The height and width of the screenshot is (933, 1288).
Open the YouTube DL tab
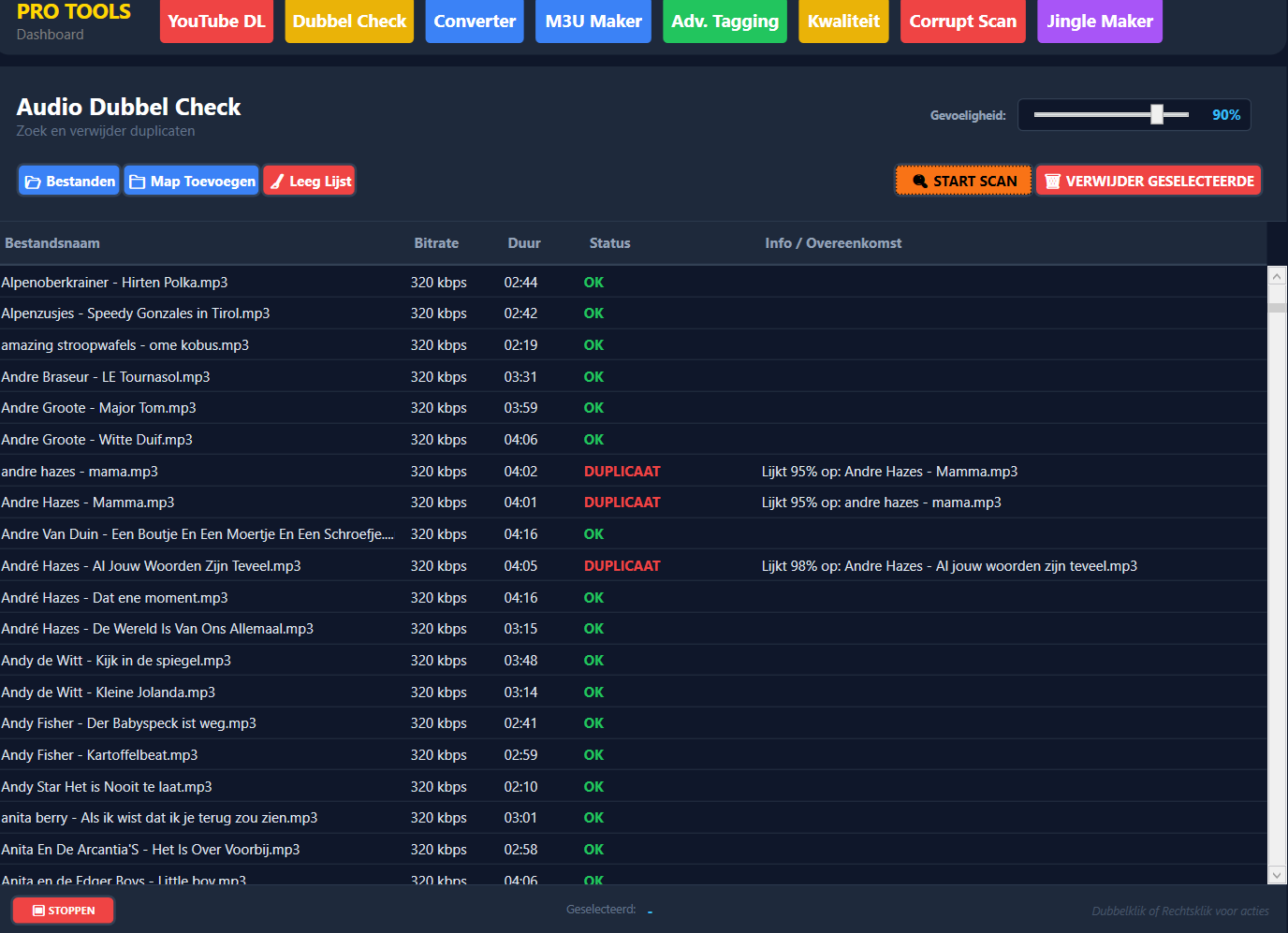(x=216, y=21)
